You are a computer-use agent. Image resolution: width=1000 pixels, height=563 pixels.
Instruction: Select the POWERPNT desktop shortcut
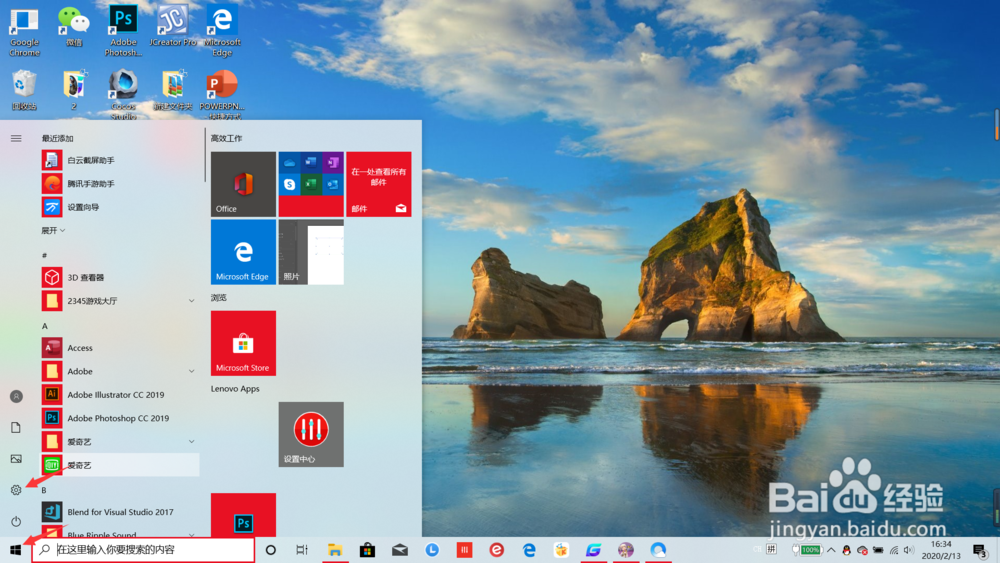(222, 95)
